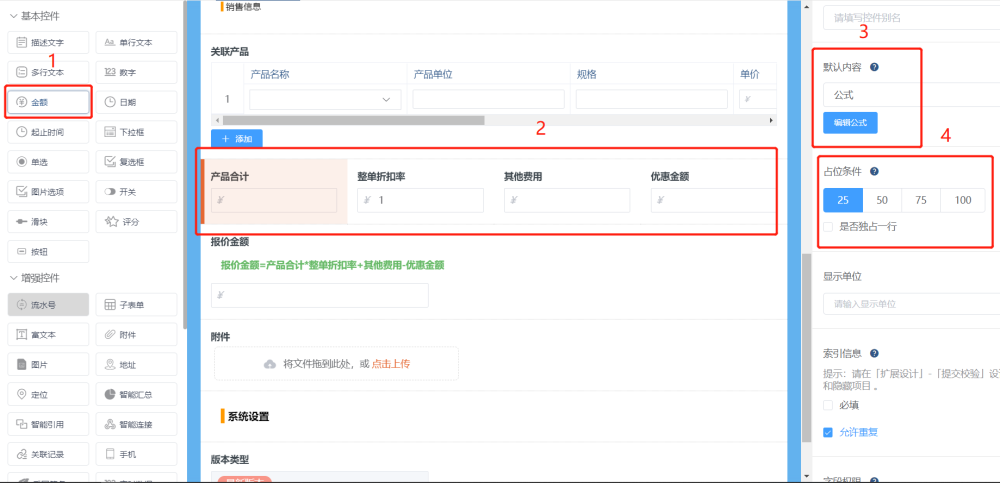Select the 单行文本 control

click(136, 43)
